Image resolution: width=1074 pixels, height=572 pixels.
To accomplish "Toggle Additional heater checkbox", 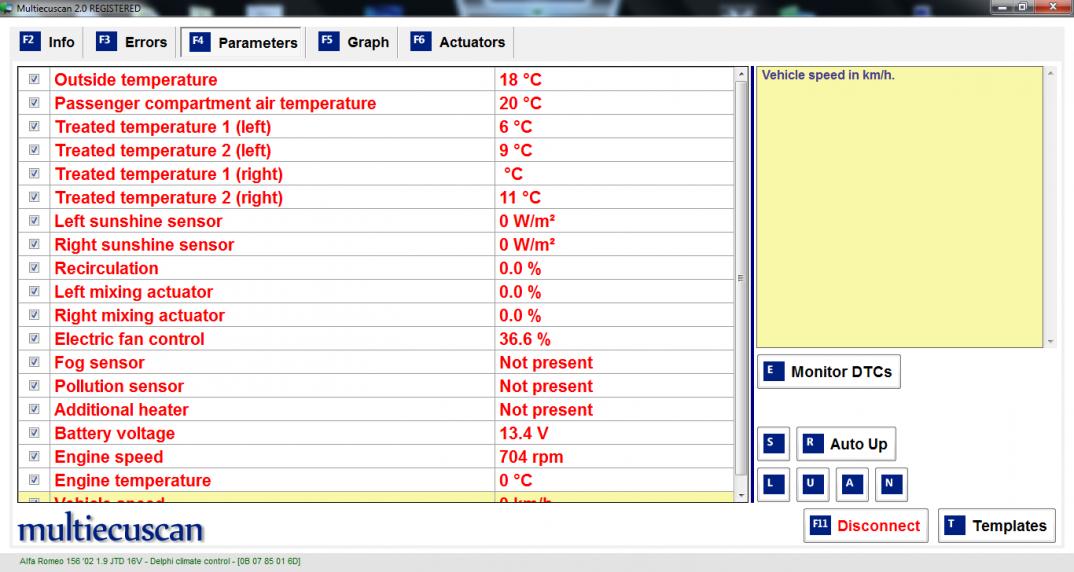I will [x=34, y=410].
